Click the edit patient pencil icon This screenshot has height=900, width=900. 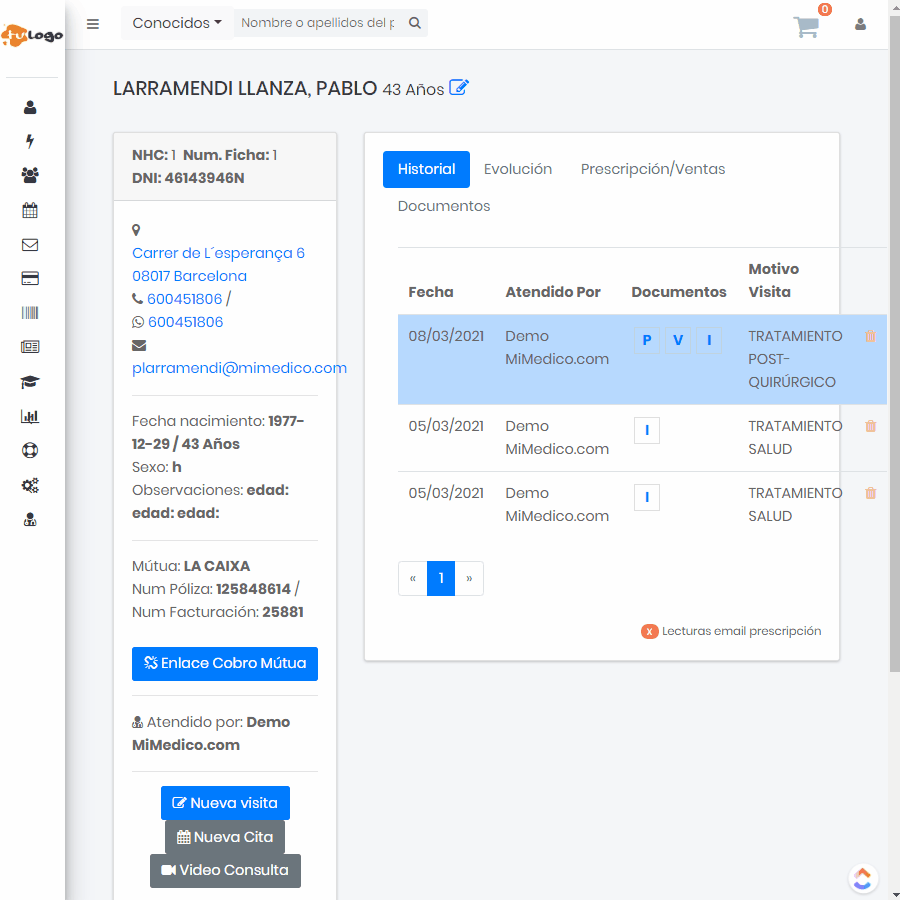[459, 88]
